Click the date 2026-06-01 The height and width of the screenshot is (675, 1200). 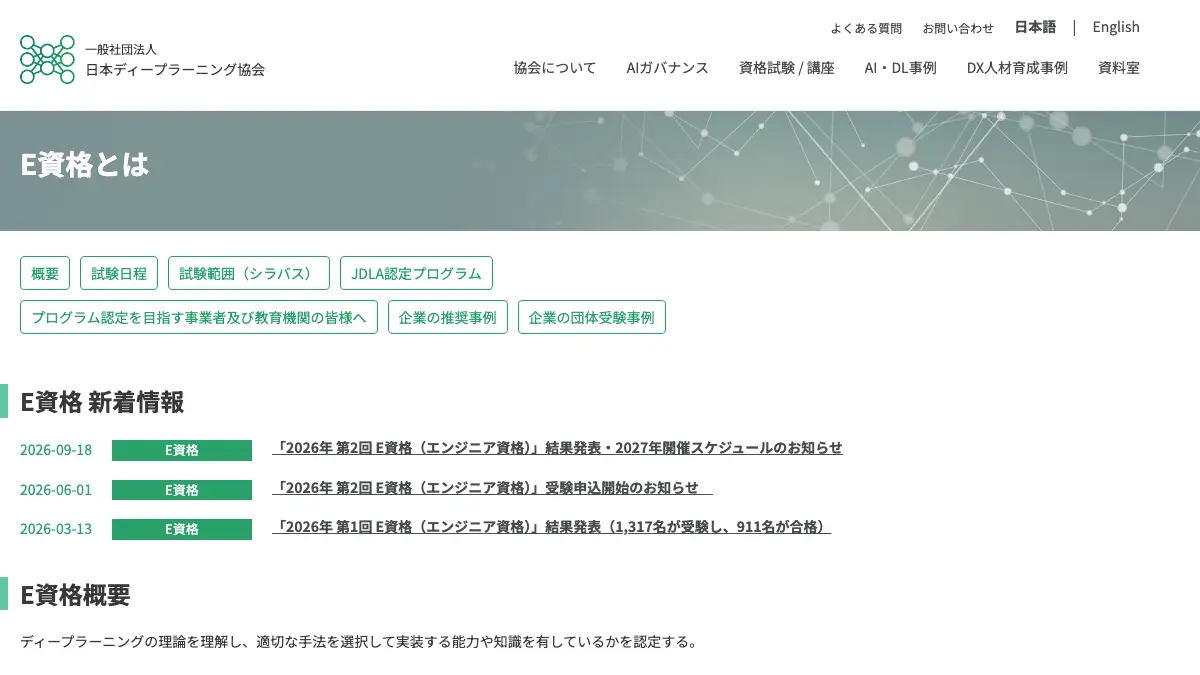pyautogui.click(x=56, y=490)
